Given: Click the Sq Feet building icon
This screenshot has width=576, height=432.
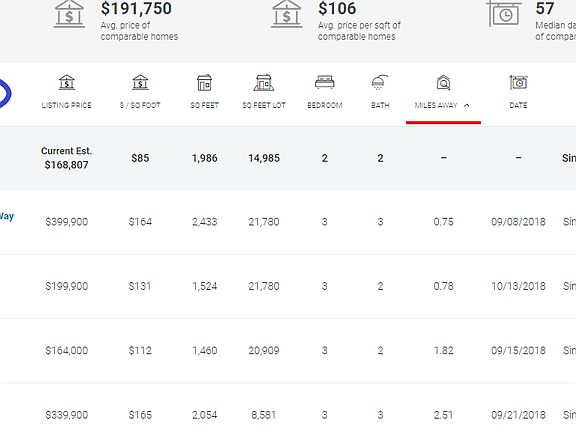Looking at the screenshot, I should 204,83.
